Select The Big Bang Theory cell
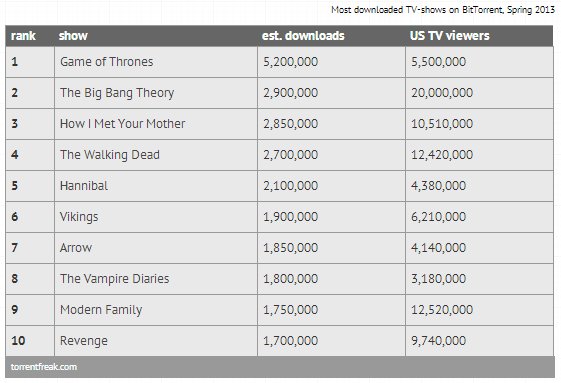Screen dimensions: 561x383 click(156, 93)
